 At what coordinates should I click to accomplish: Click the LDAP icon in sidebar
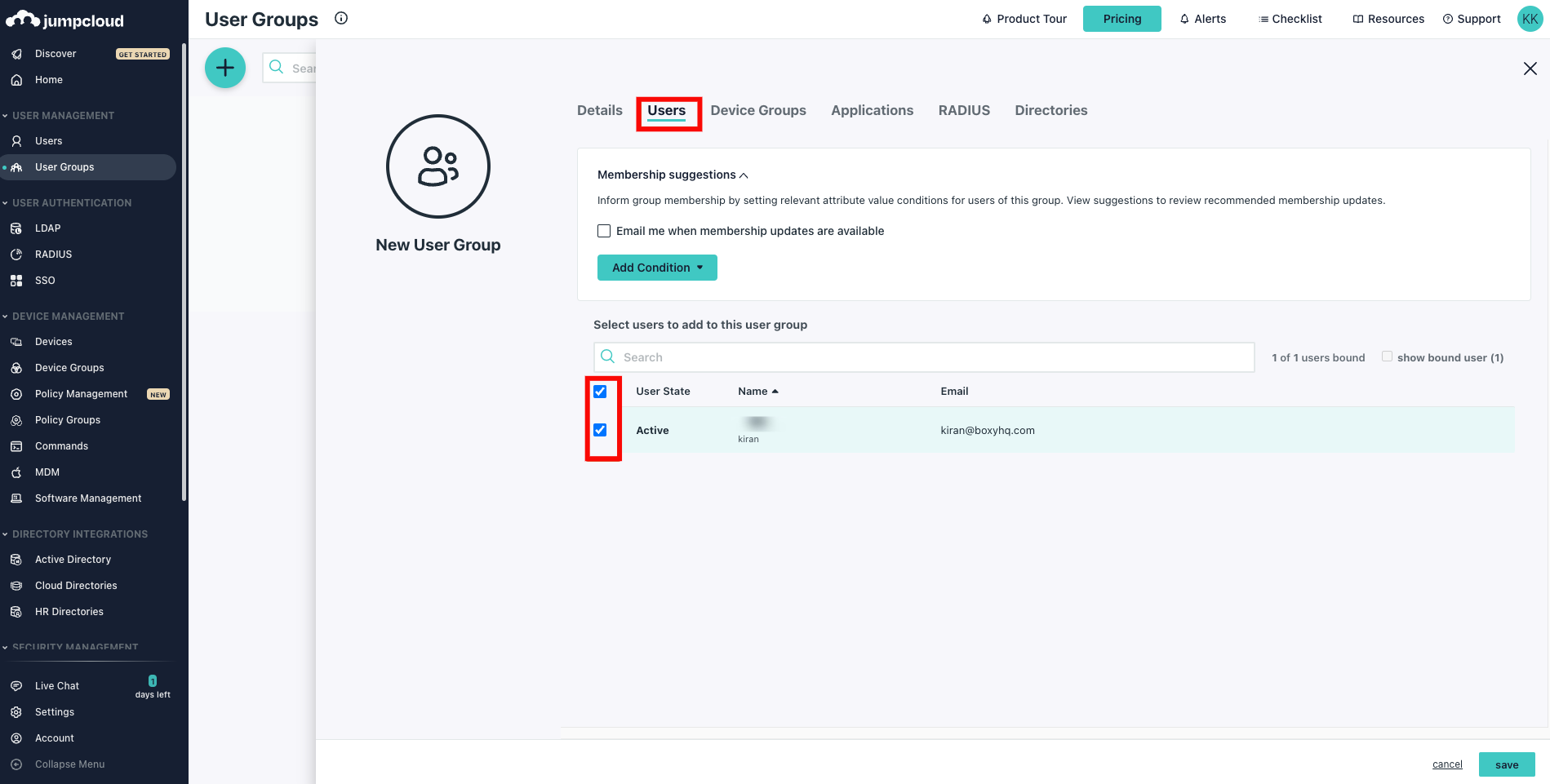[x=16, y=228]
